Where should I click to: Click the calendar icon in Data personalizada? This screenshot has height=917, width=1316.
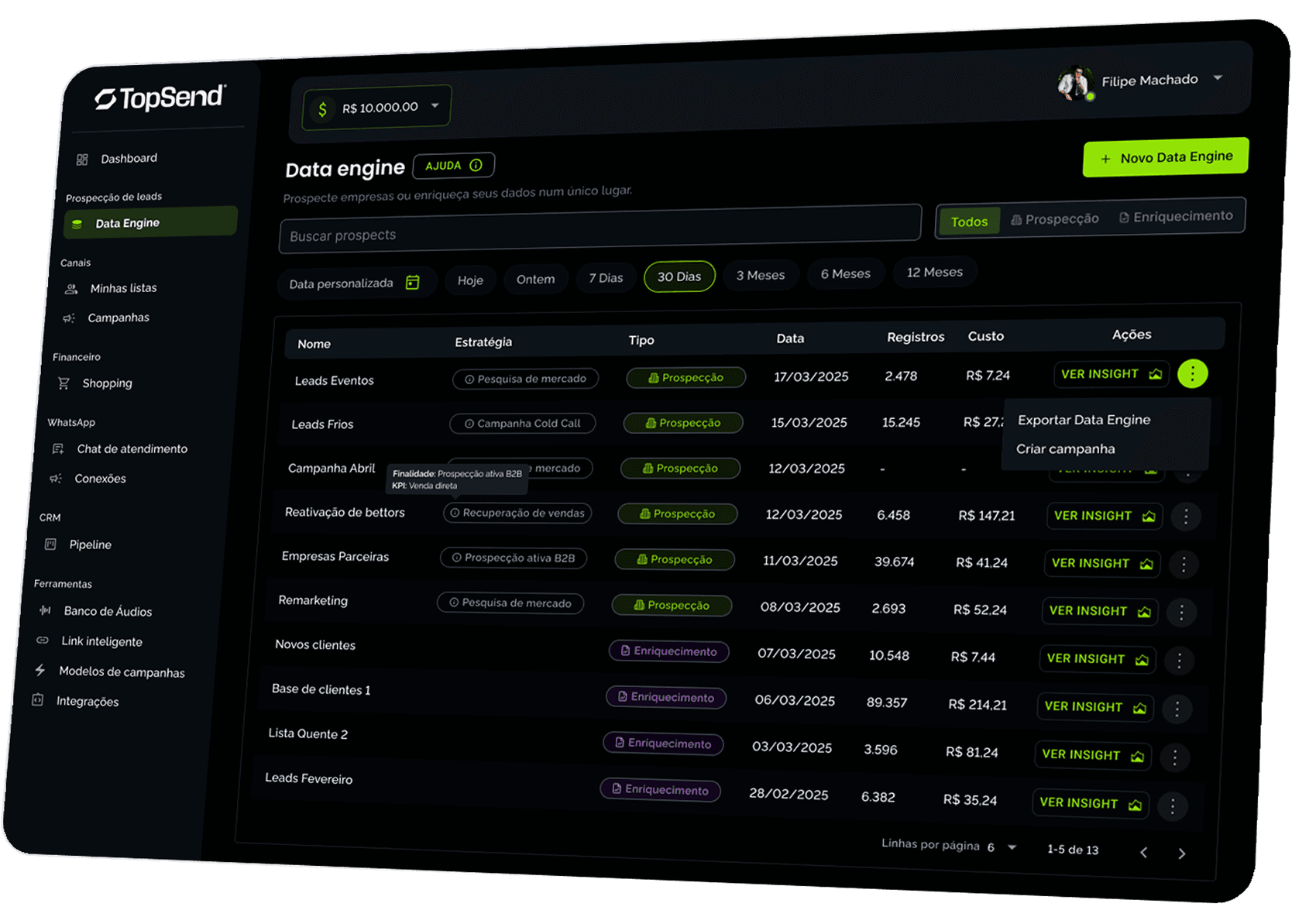tap(413, 282)
